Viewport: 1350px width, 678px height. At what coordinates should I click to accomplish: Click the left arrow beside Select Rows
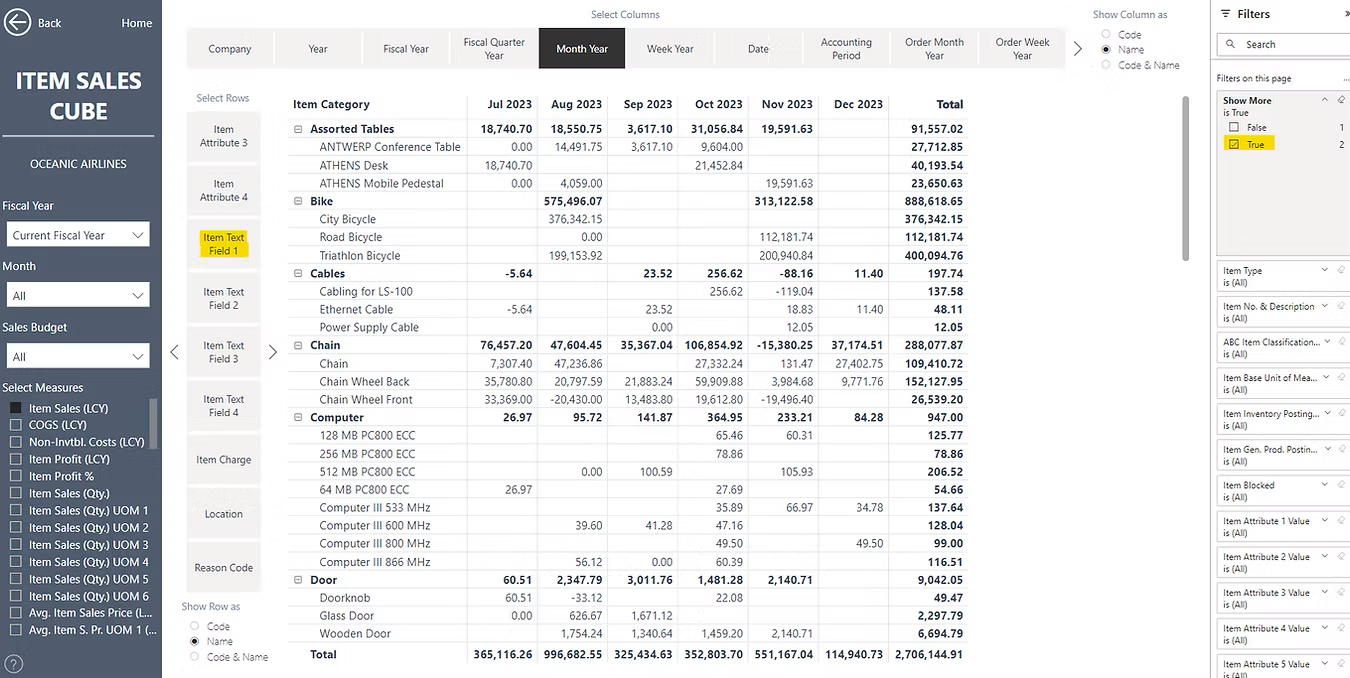coord(174,352)
